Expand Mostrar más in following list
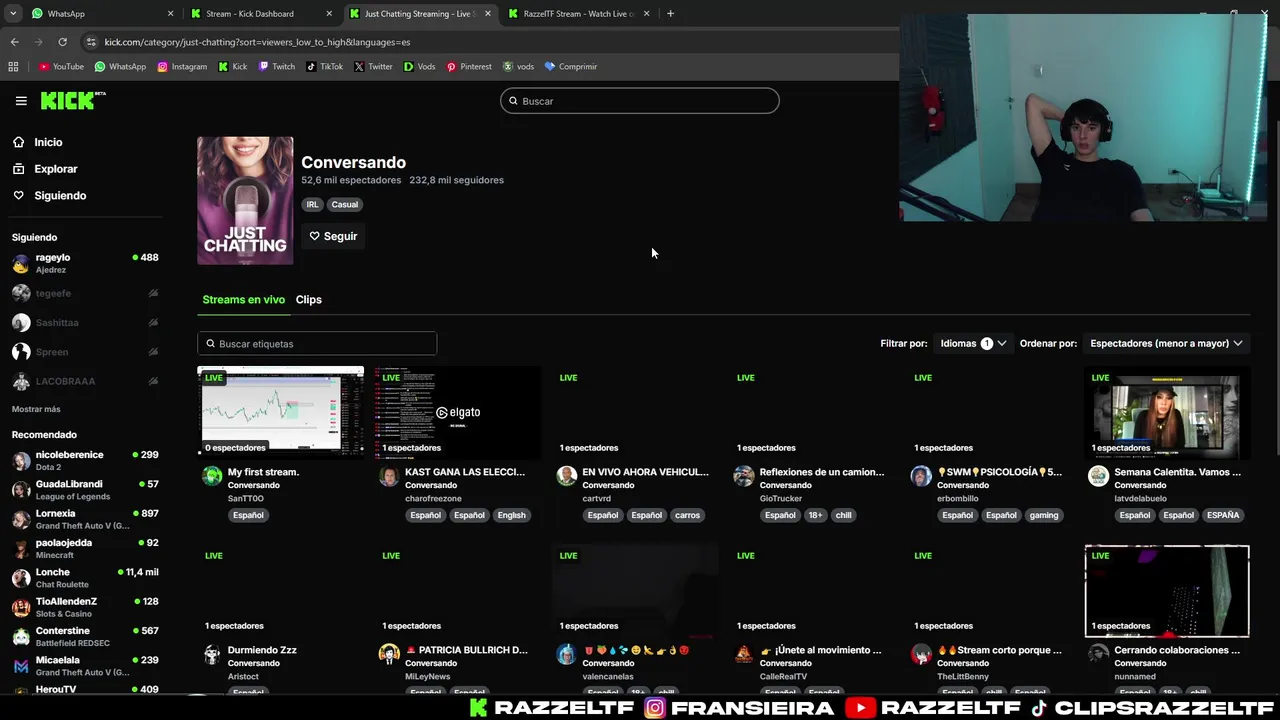 pyautogui.click(x=36, y=409)
